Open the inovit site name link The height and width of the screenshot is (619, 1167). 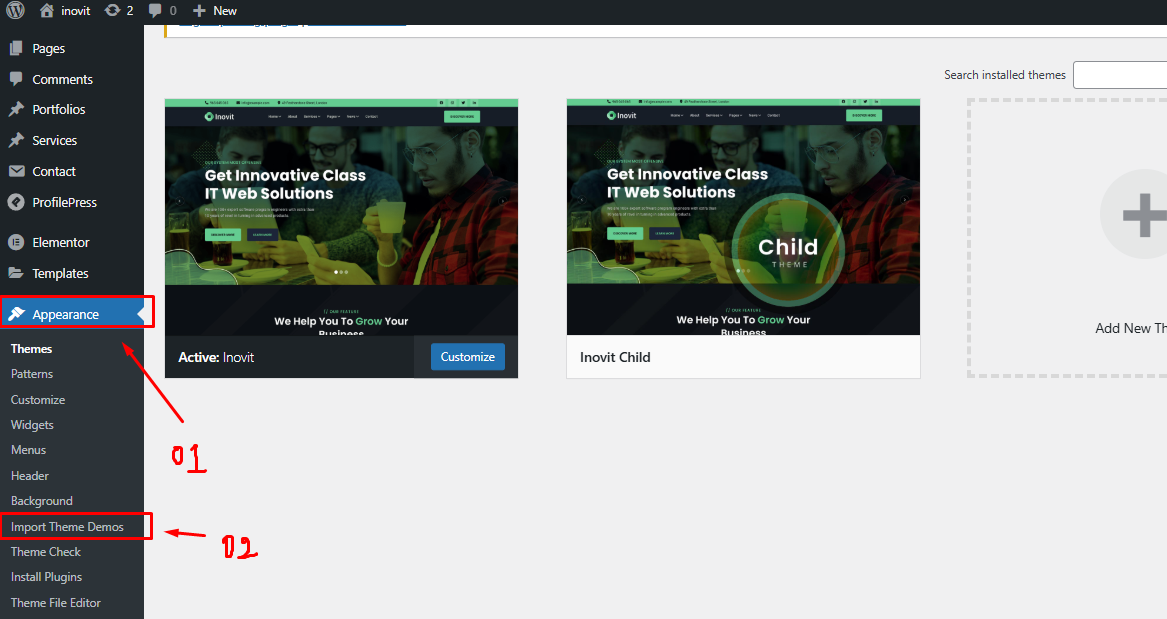pos(76,10)
